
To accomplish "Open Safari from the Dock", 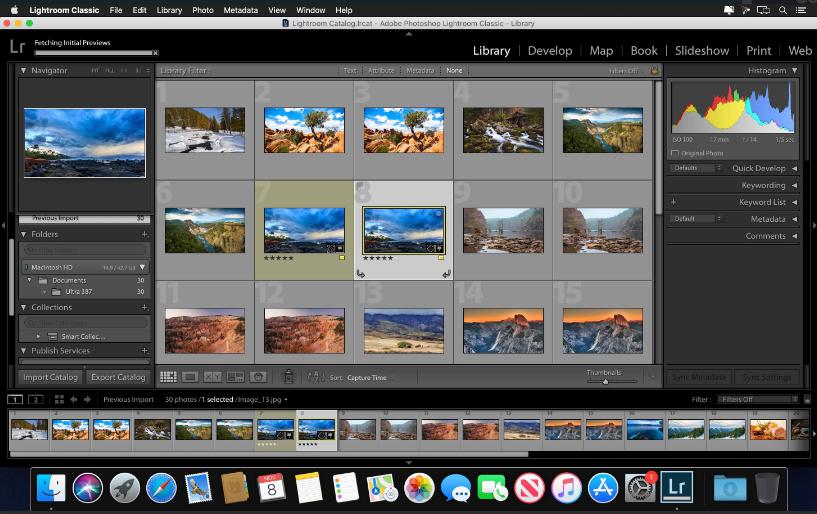I will 161,488.
